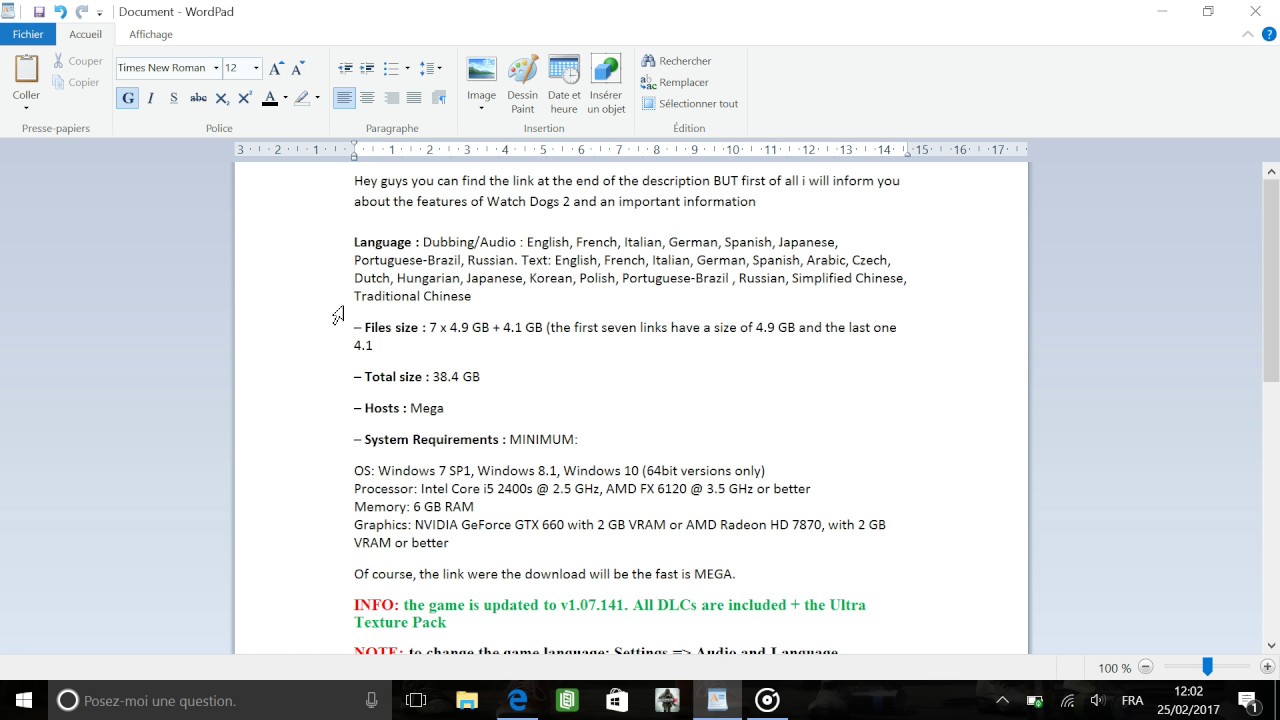Click the zoom out minus button

tap(1146, 667)
